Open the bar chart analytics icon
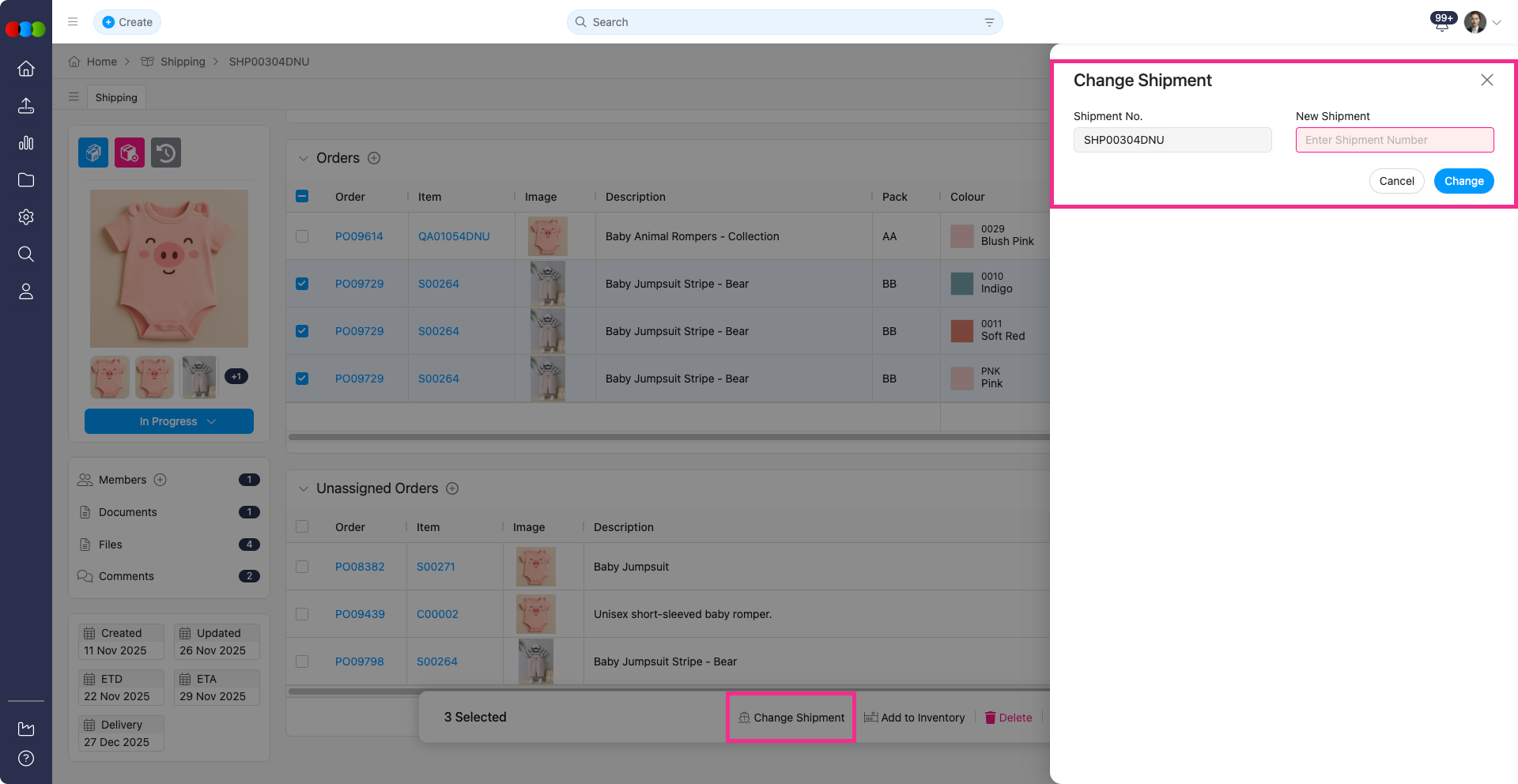The width and height of the screenshot is (1518, 784). click(x=26, y=143)
